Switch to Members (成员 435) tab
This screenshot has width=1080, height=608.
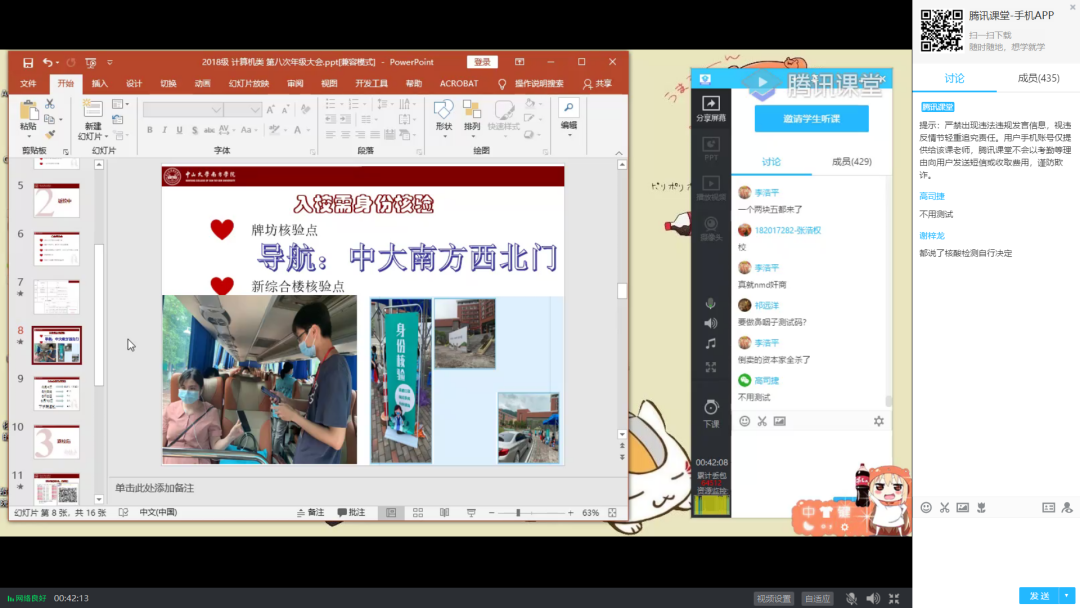(x=1038, y=78)
